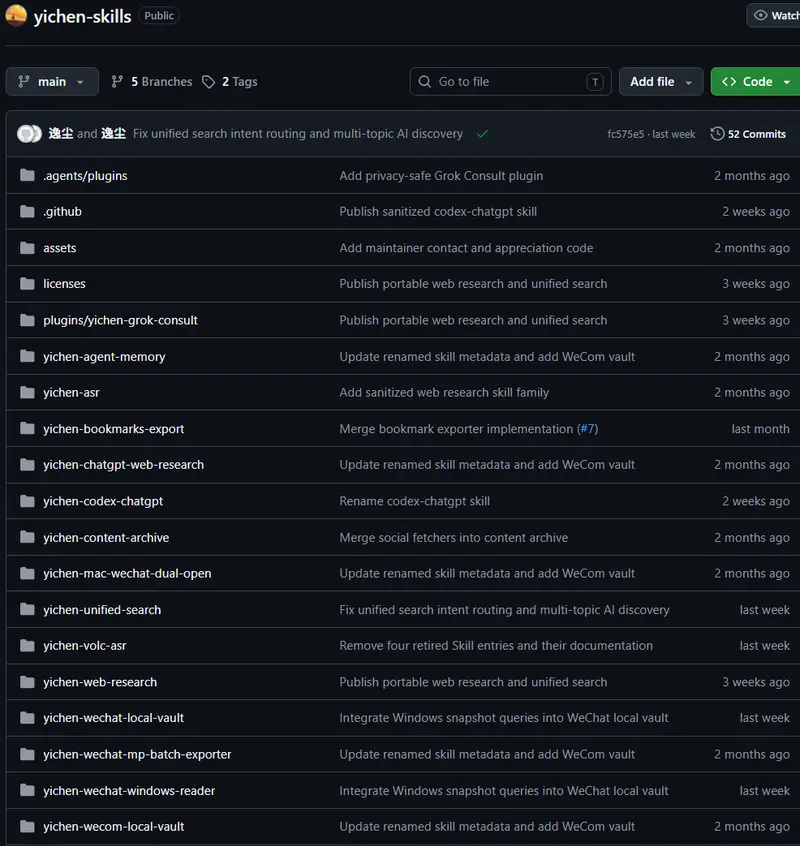Open the yichen-wechat-local-vault folder
Screen dimensions: 800x846
click(x=113, y=718)
